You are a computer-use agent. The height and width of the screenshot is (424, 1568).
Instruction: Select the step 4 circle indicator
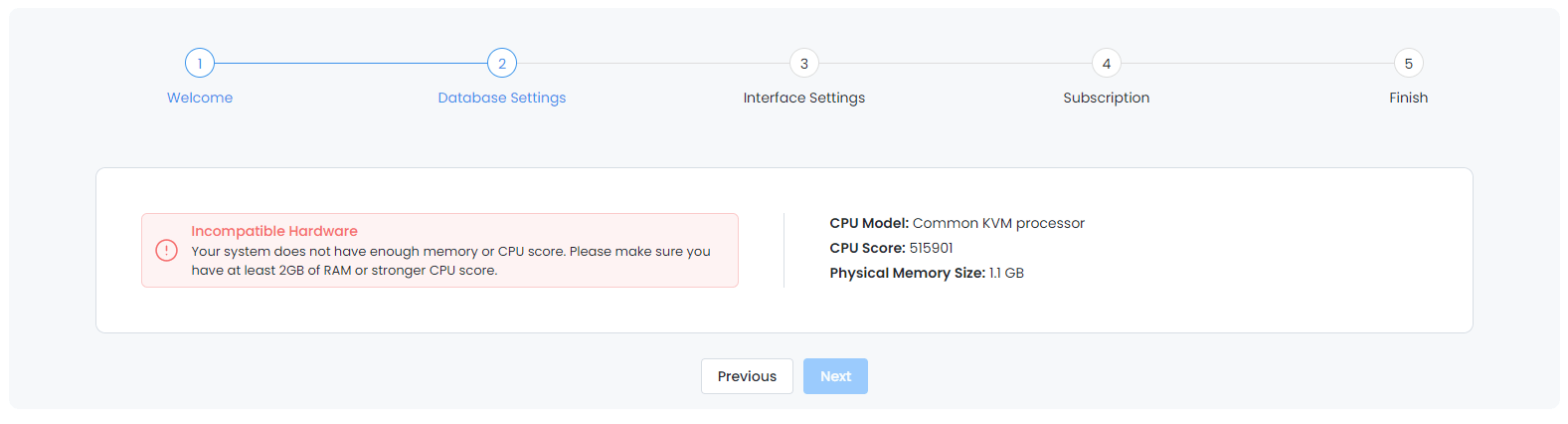(x=1107, y=64)
